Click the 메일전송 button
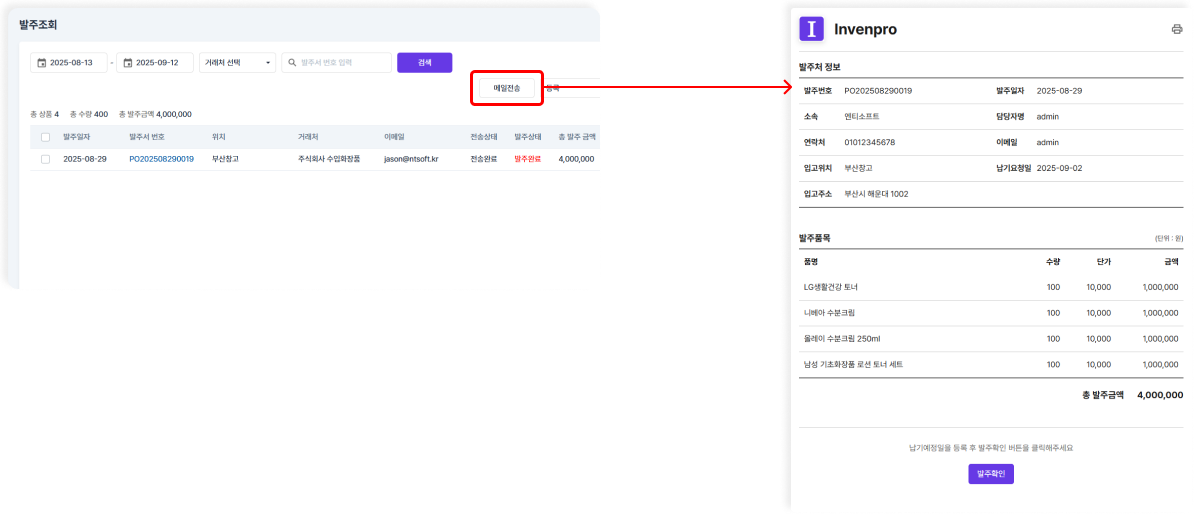The width and height of the screenshot is (1200, 522). point(506,88)
